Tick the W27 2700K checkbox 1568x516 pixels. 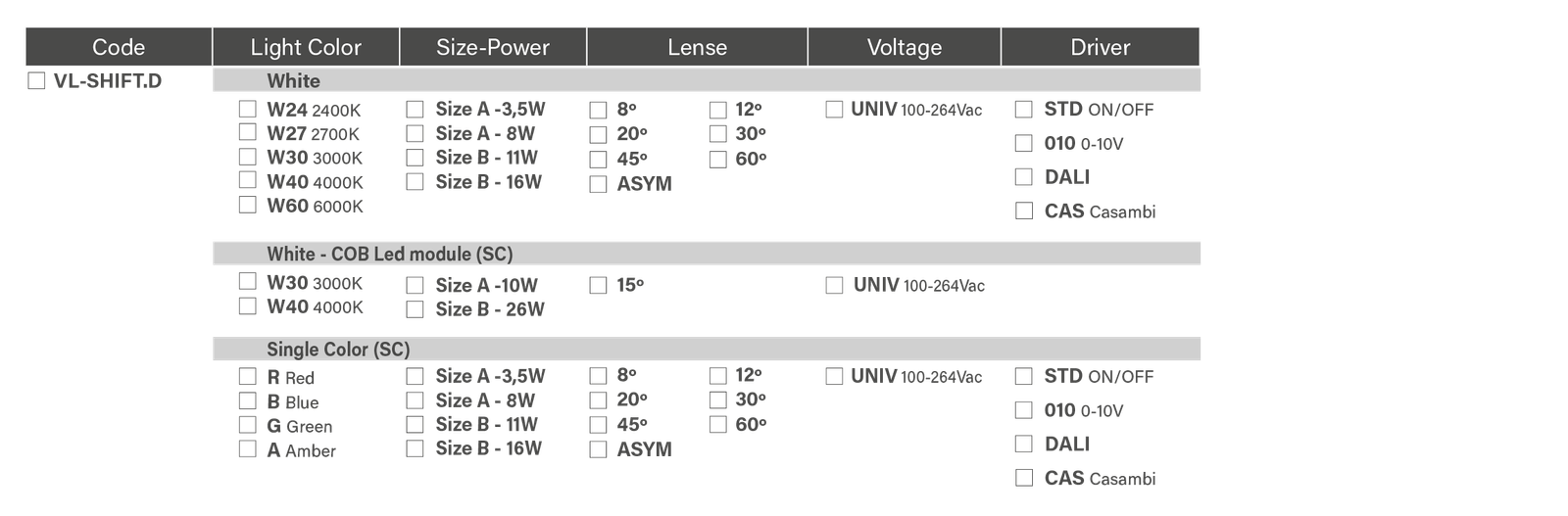pyautogui.click(x=248, y=132)
